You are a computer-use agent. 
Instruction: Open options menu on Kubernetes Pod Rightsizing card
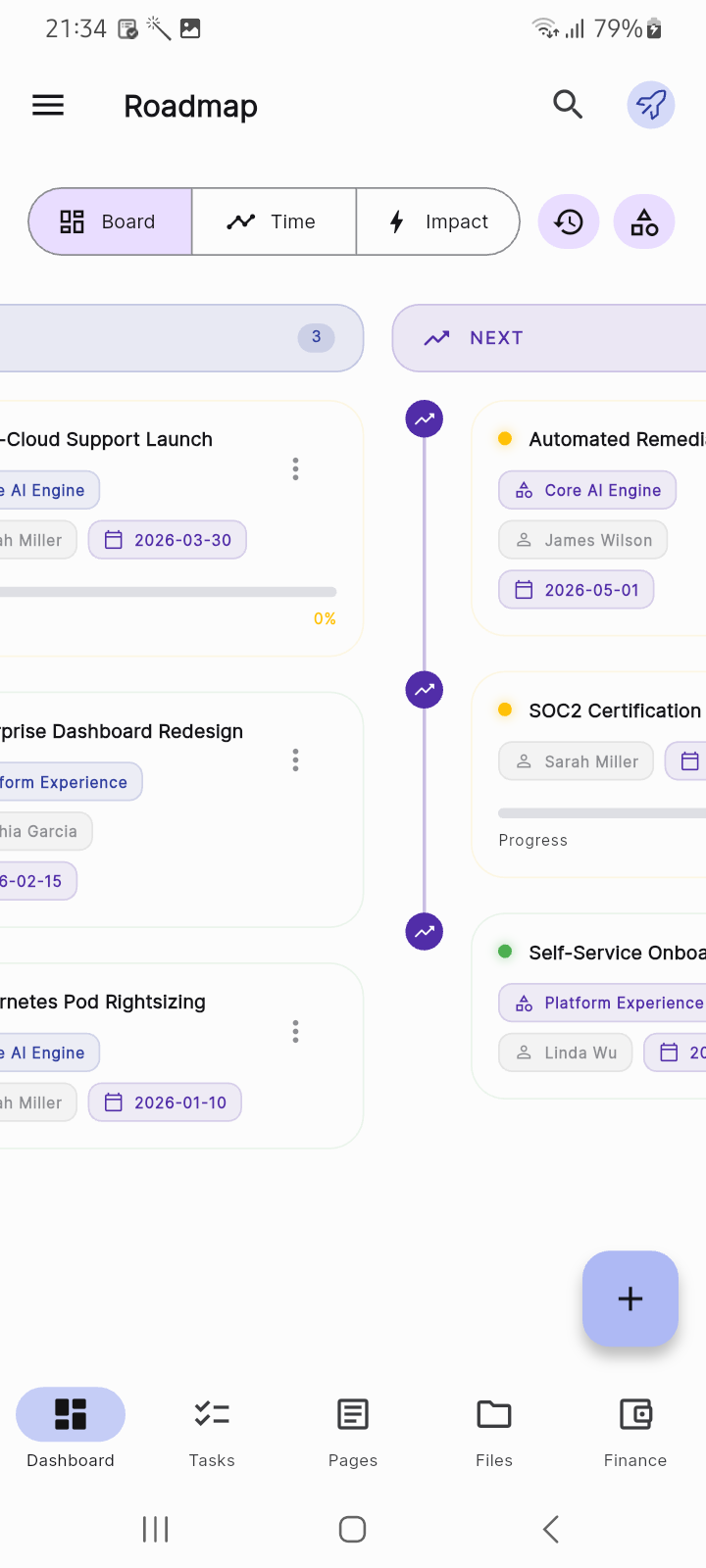[x=295, y=1031]
